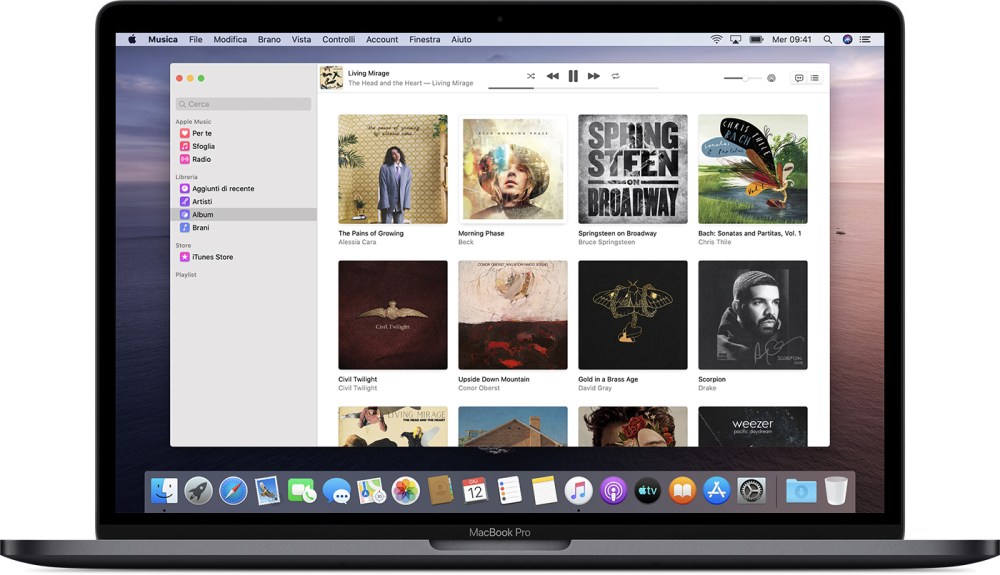
Task: Open the Vista menu
Action: [302, 40]
